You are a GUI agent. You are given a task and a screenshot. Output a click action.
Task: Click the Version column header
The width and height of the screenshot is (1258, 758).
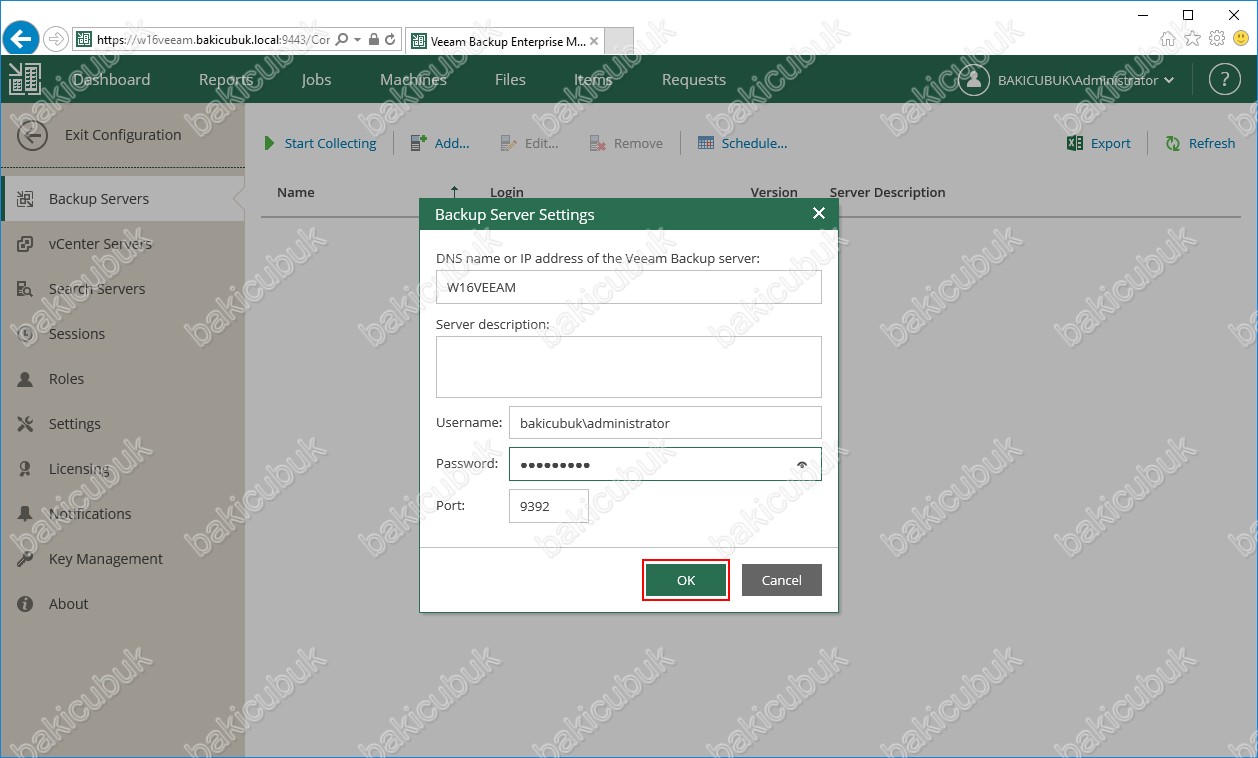click(774, 192)
